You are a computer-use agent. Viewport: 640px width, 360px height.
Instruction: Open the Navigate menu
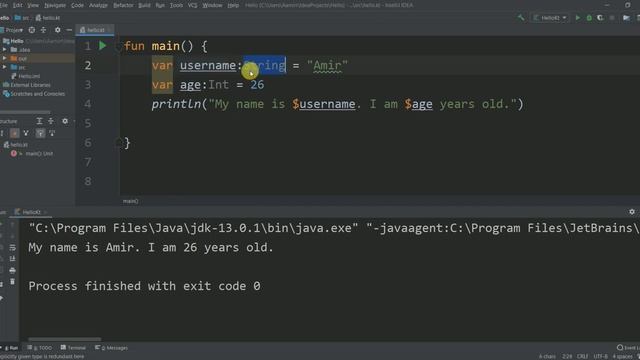click(x=55, y=5)
